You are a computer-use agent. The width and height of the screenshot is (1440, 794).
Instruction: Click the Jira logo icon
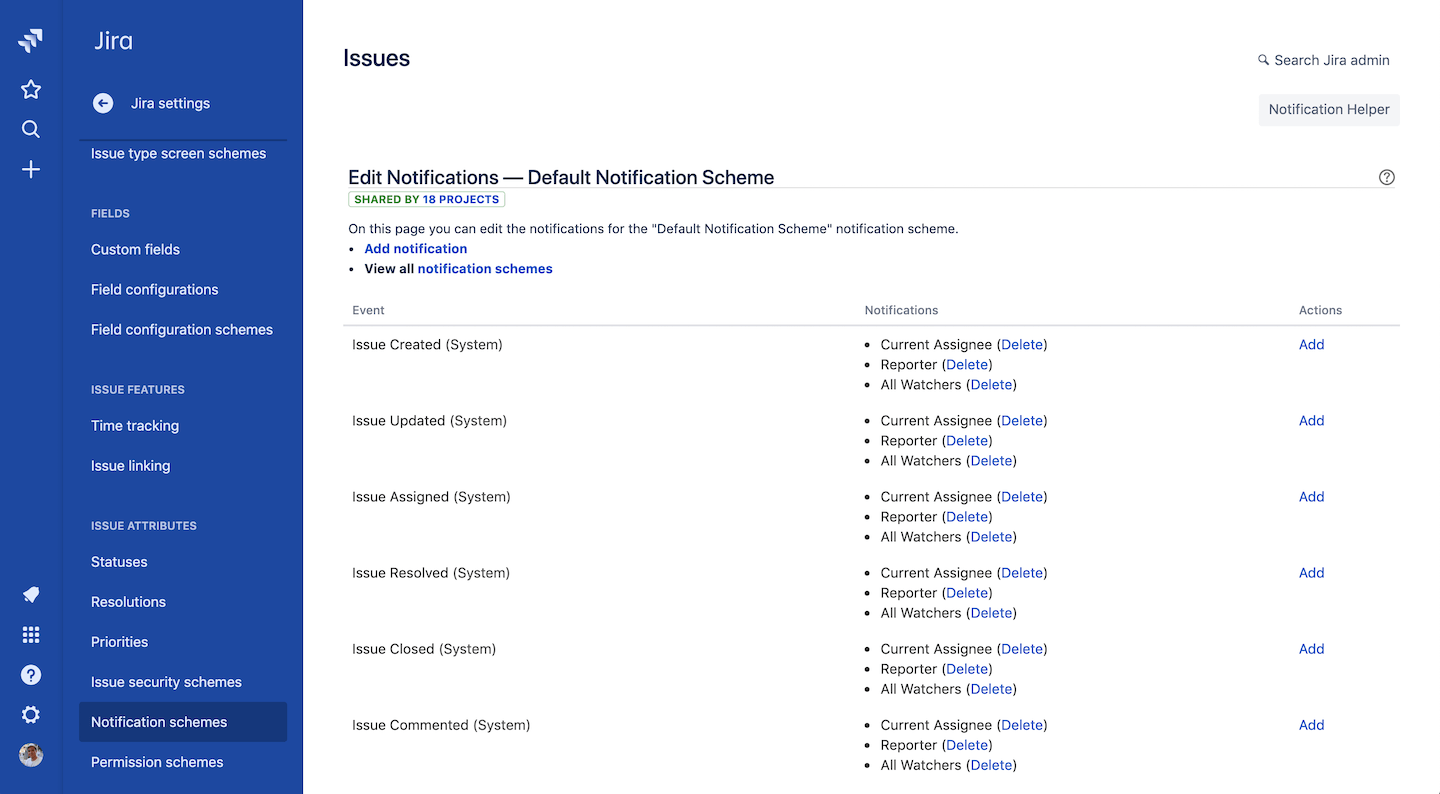click(x=31, y=41)
